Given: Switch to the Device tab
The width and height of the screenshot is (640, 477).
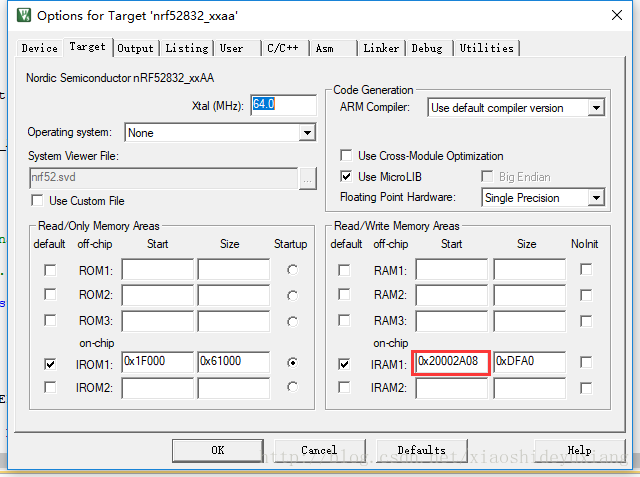Looking at the screenshot, I should (x=40, y=48).
